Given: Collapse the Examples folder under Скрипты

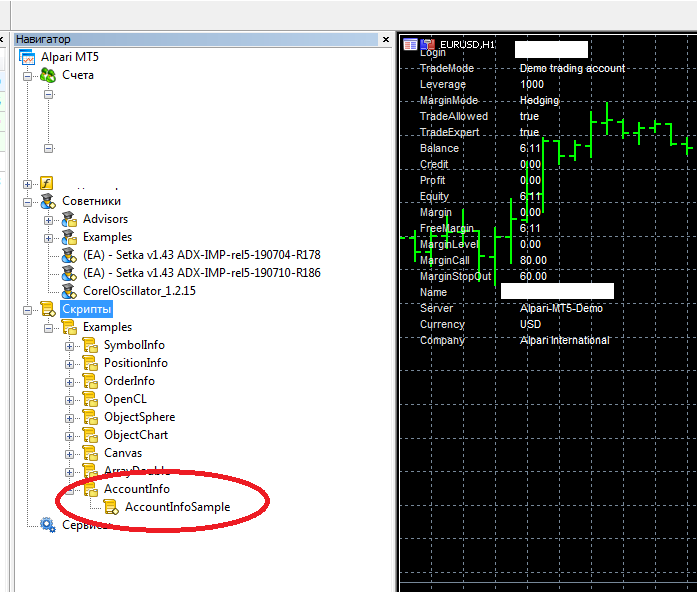Looking at the screenshot, I should point(48,328).
